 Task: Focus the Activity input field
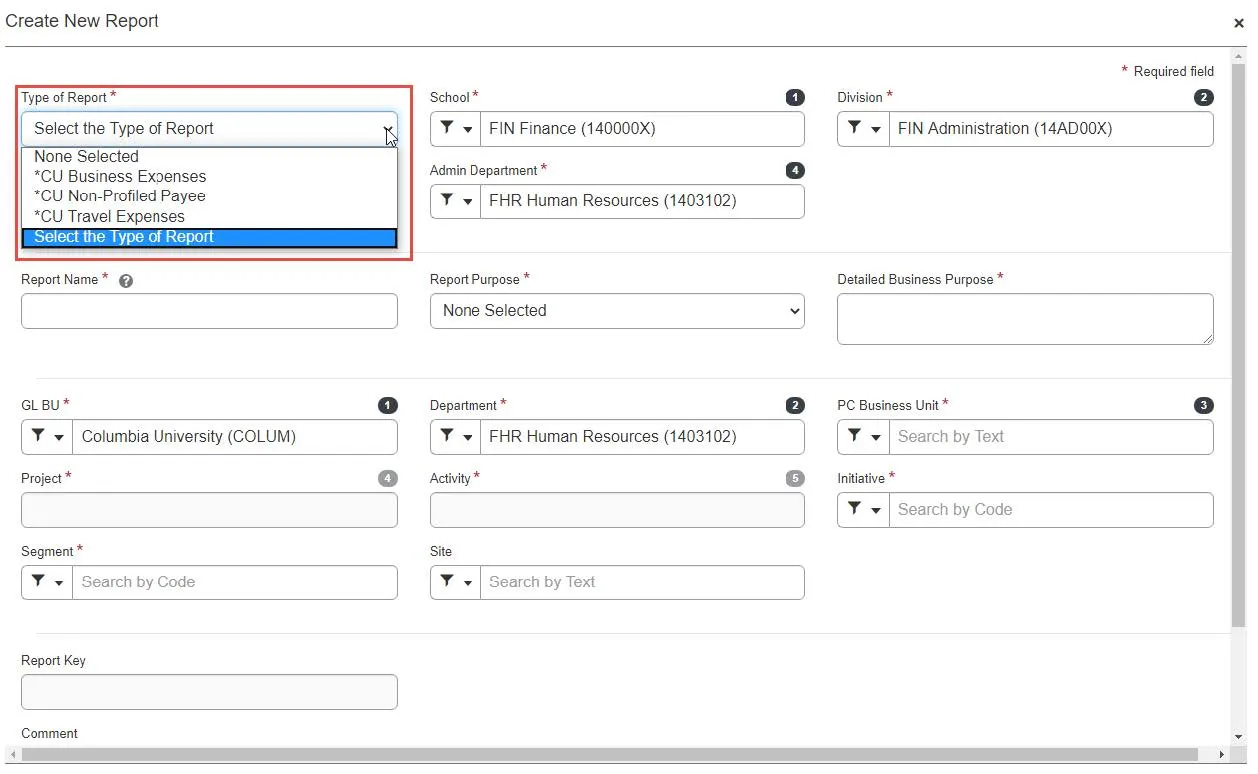pos(617,510)
